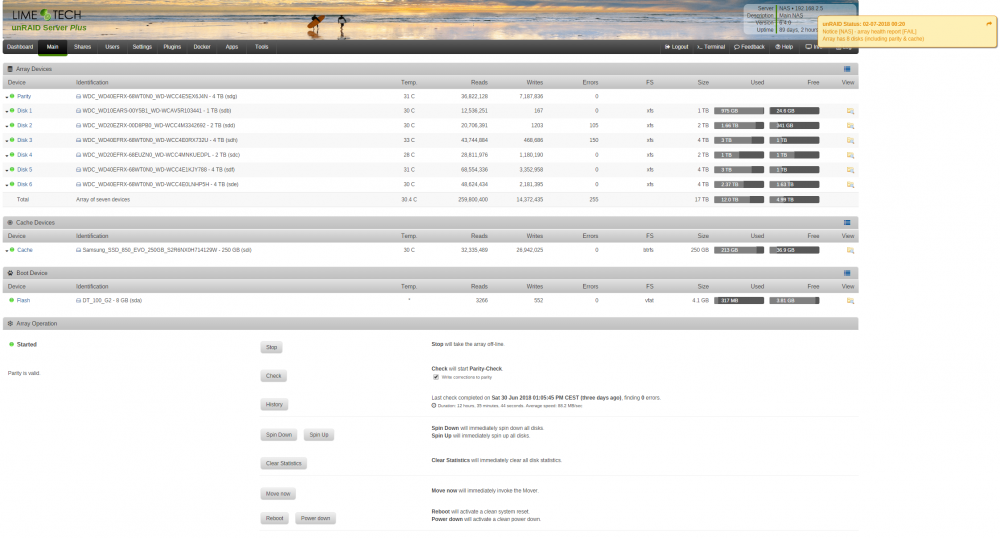Screen dimensions: 1000x538
Task: Click the green status indicator beside Disk 1
Action: click(12, 110)
